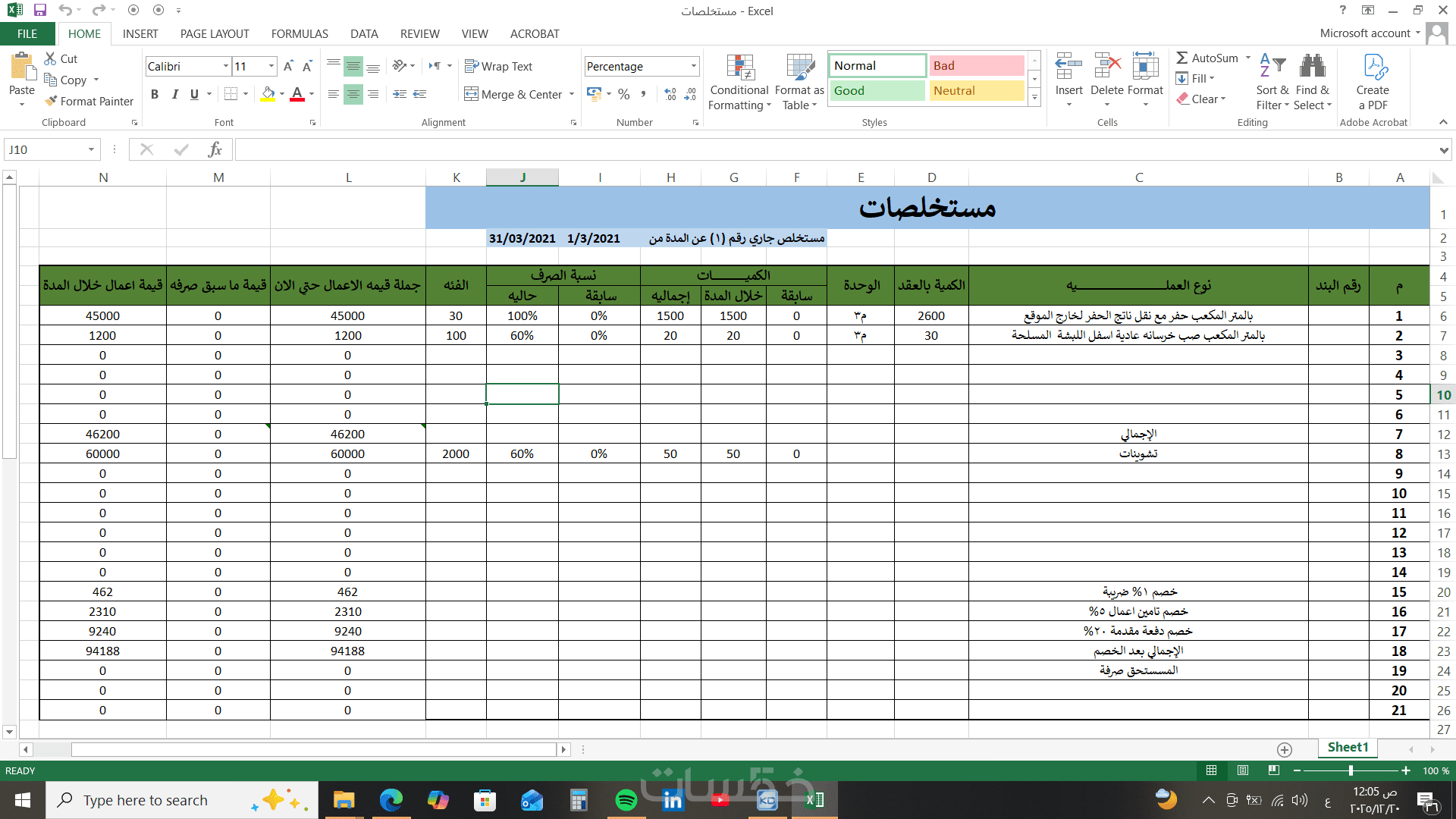This screenshot has width=1456, height=819.
Task: Click the Increase Font Size icon
Action: [288, 67]
